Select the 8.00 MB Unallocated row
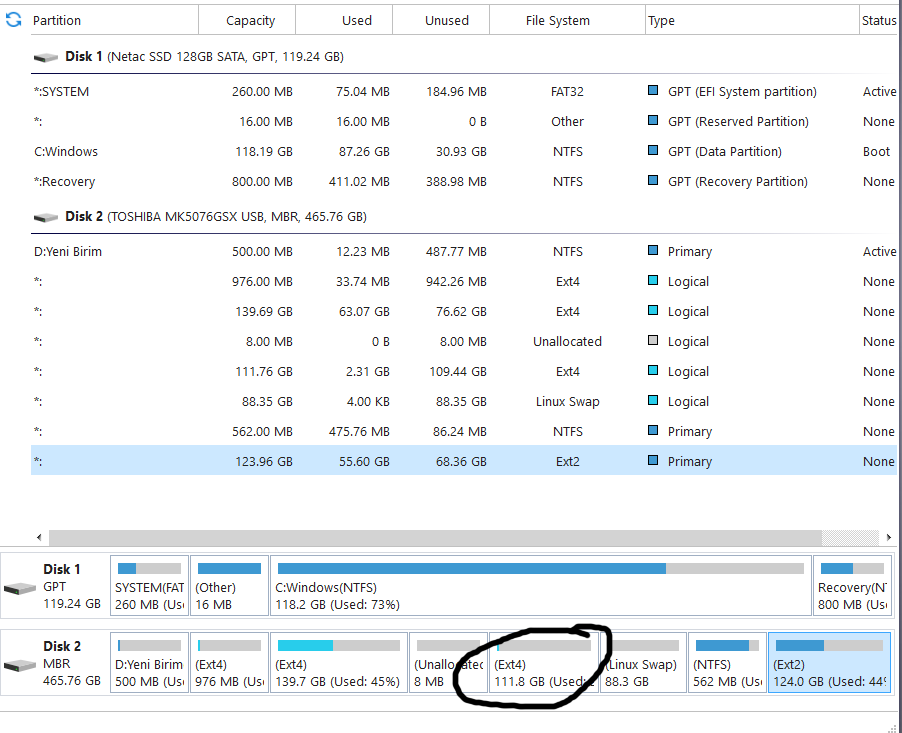902x733 pixels. (464, 341)
